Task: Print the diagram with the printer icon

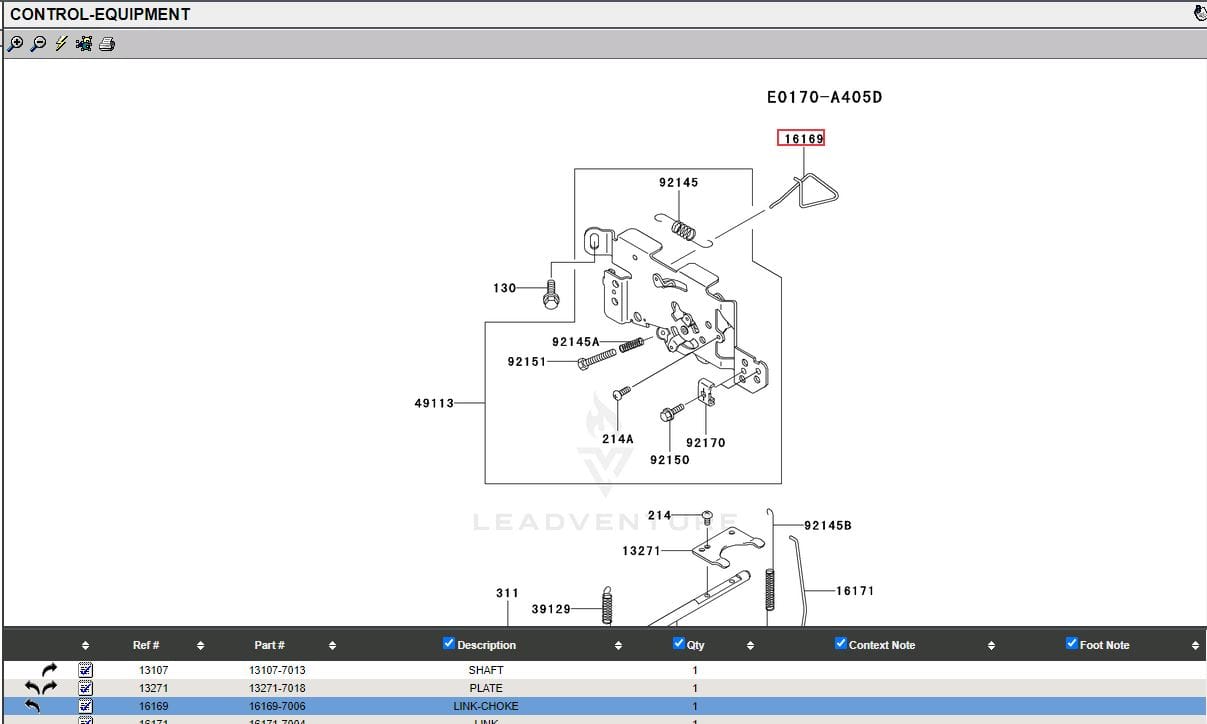Action: coord(107,44)
